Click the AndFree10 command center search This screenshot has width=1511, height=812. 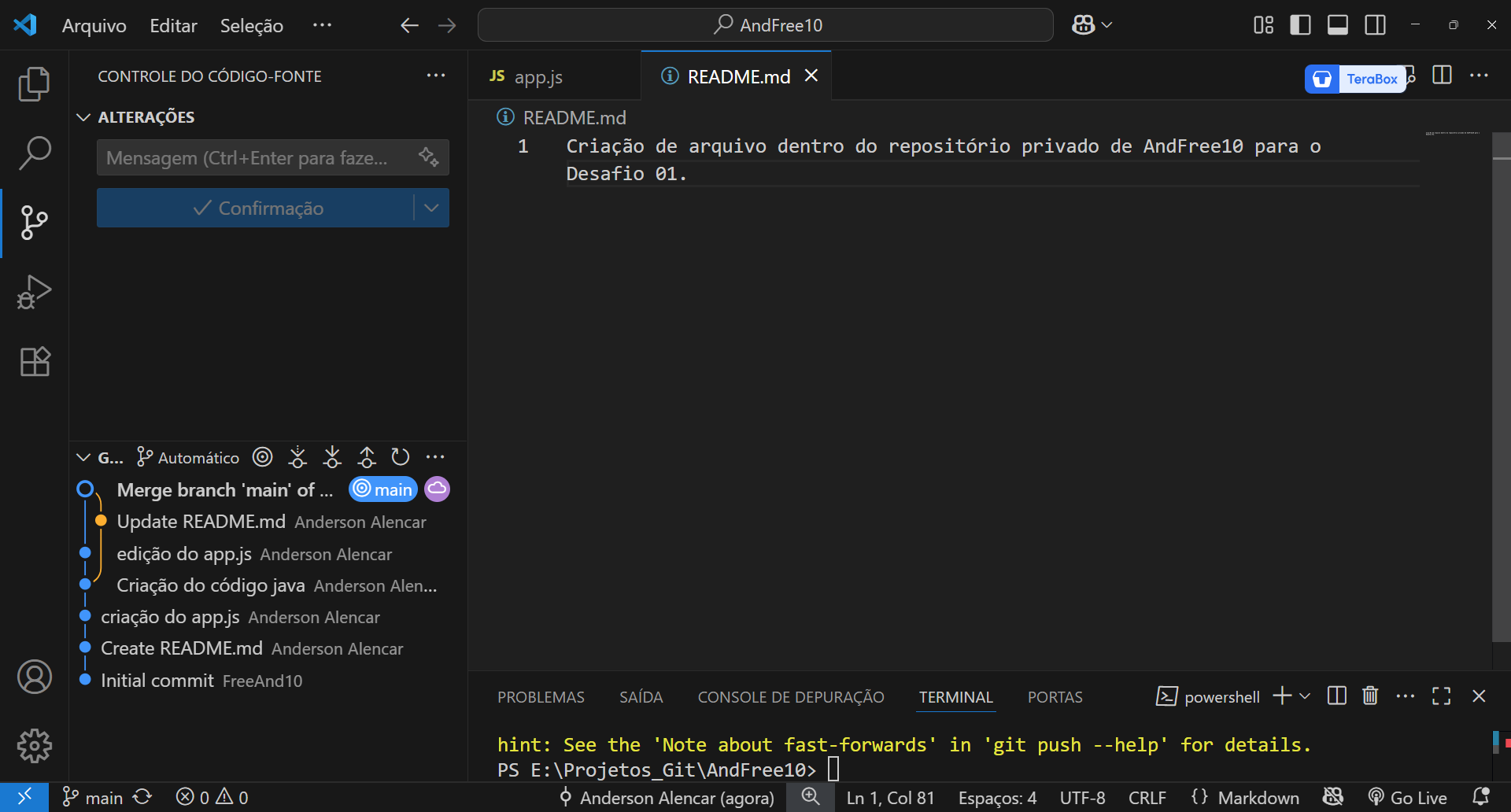766,25
